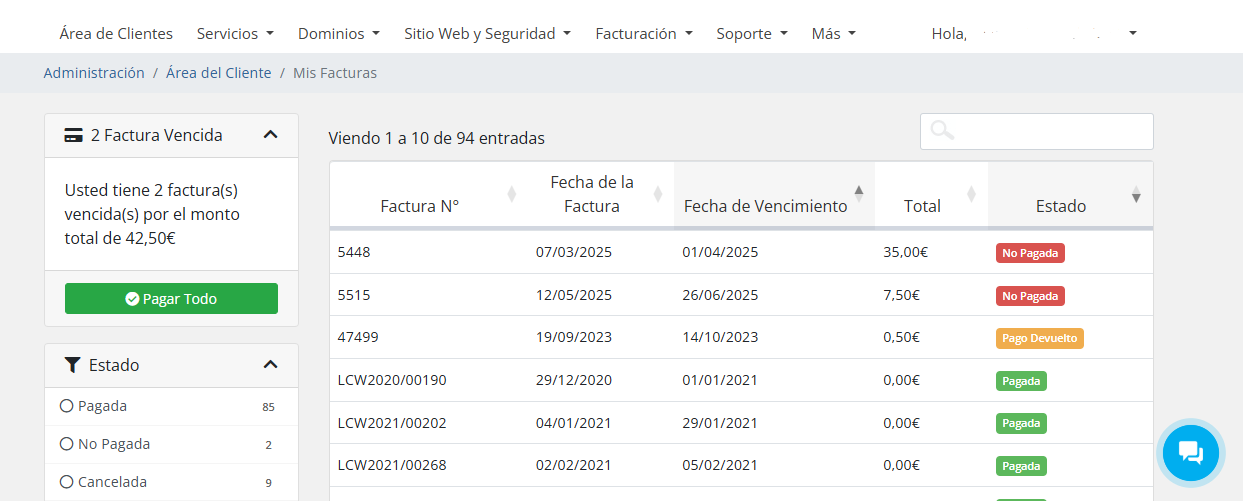Viewport: 1243px width, 501px height.
Task: Click the credit card icon beside Factura Vencida
Action: point(73,135)
